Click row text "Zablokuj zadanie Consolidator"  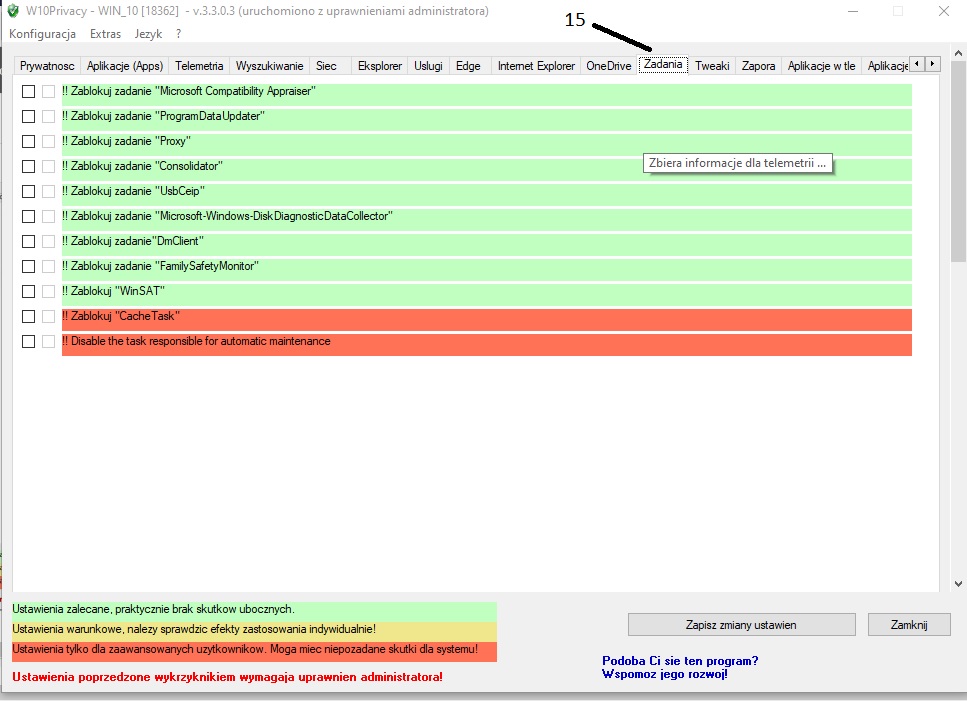[x=142, y=166]
